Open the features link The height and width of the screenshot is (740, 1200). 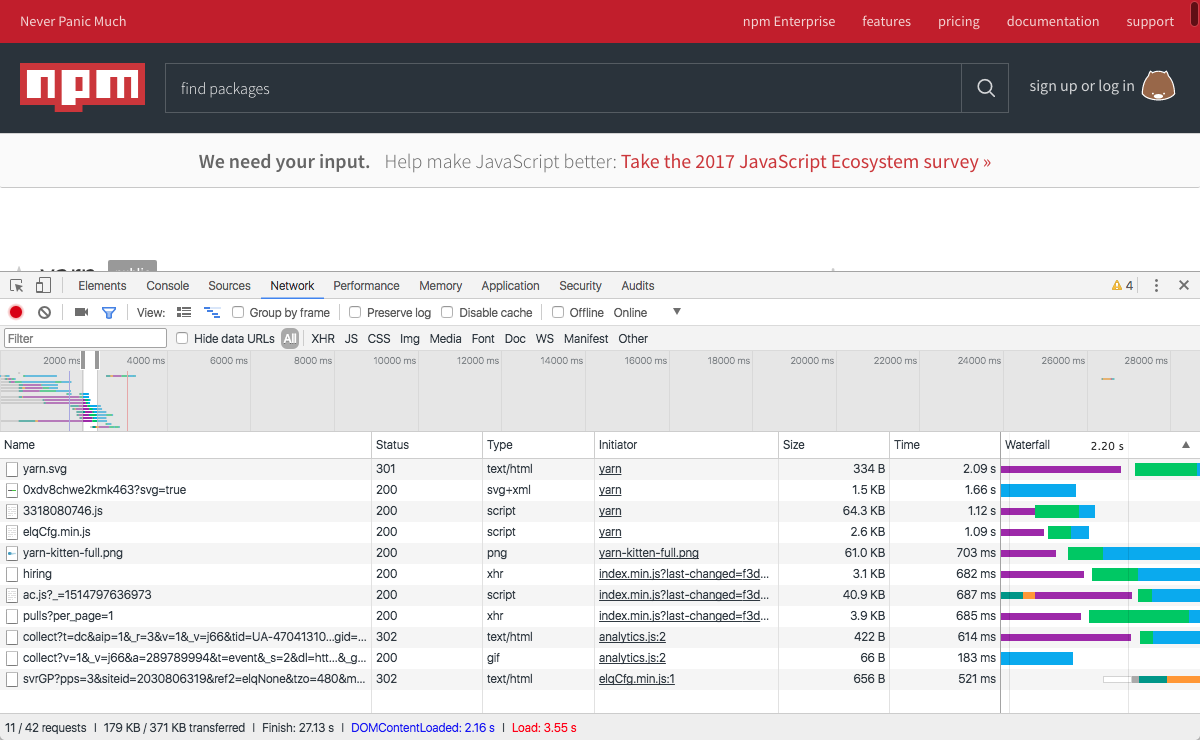887,21
